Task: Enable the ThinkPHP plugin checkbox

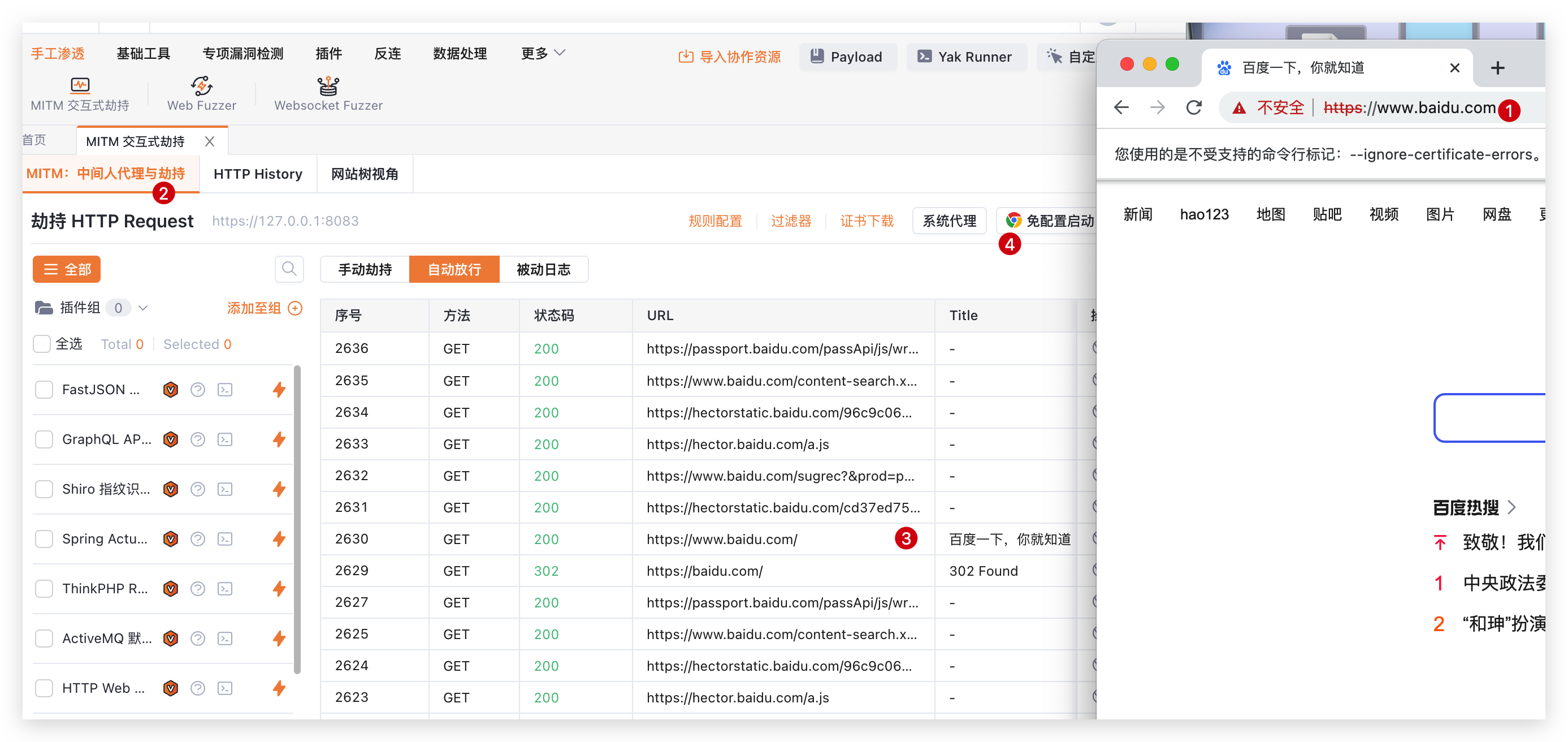Action: coord(44,589)
